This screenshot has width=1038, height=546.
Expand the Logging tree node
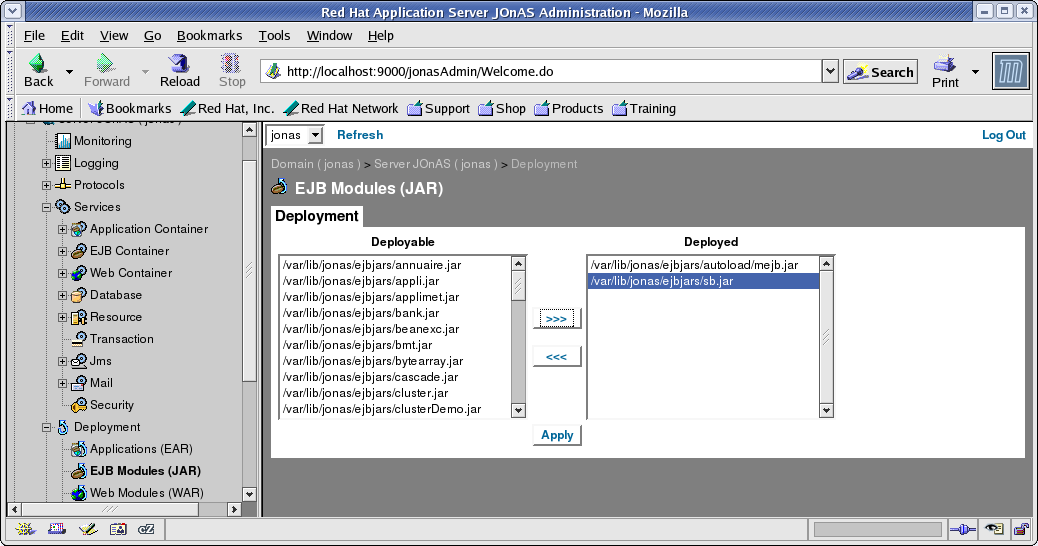click(46, 163)
